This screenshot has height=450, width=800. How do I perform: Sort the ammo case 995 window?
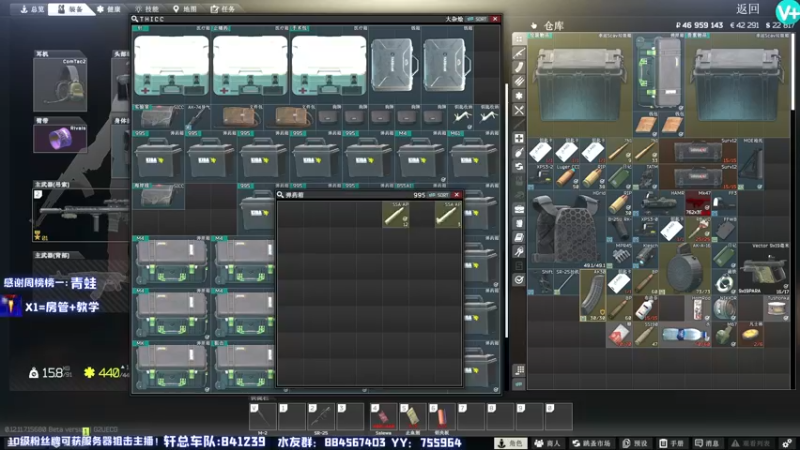pos(439,195)
